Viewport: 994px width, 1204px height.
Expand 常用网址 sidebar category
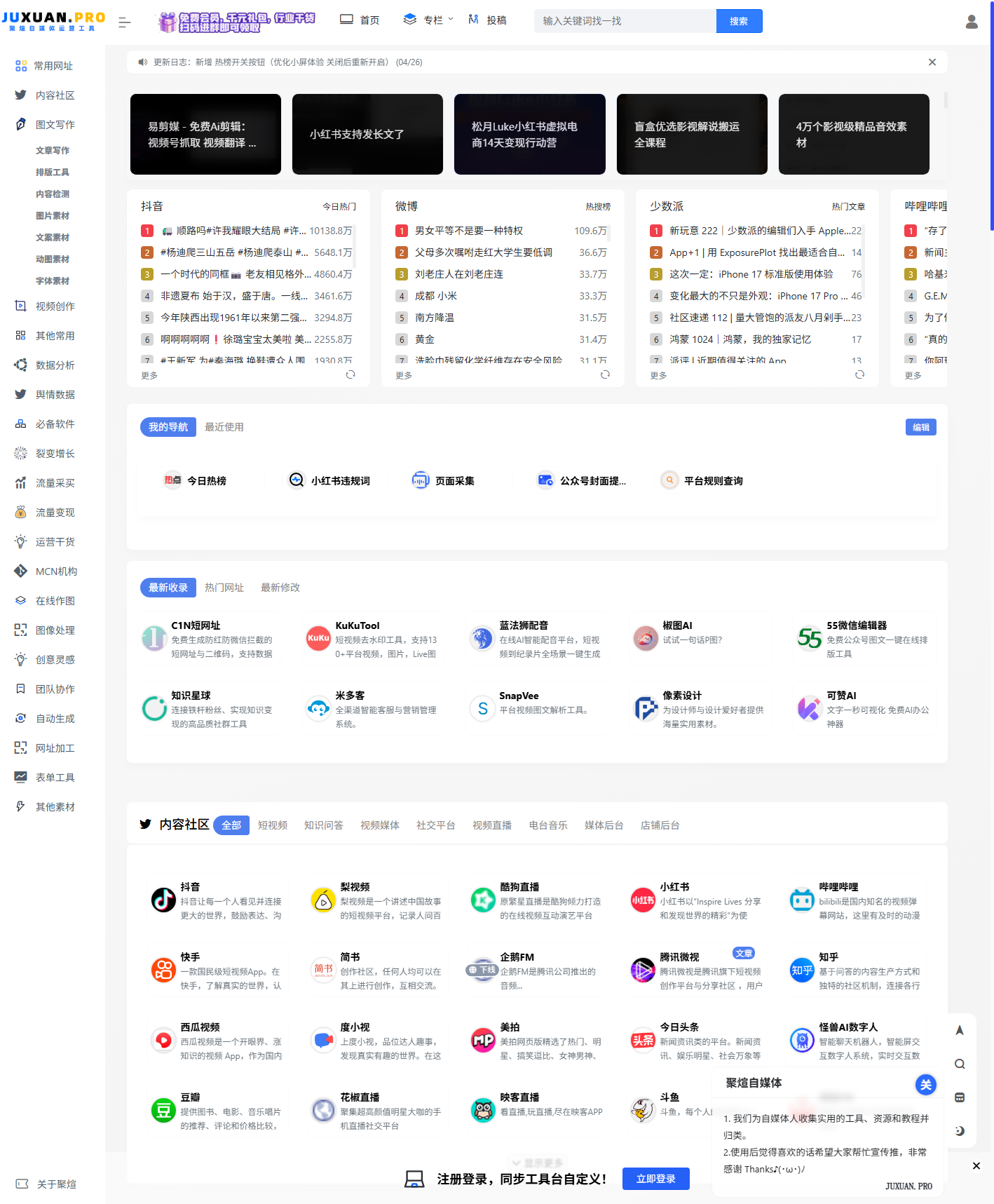tap(53, 66)
